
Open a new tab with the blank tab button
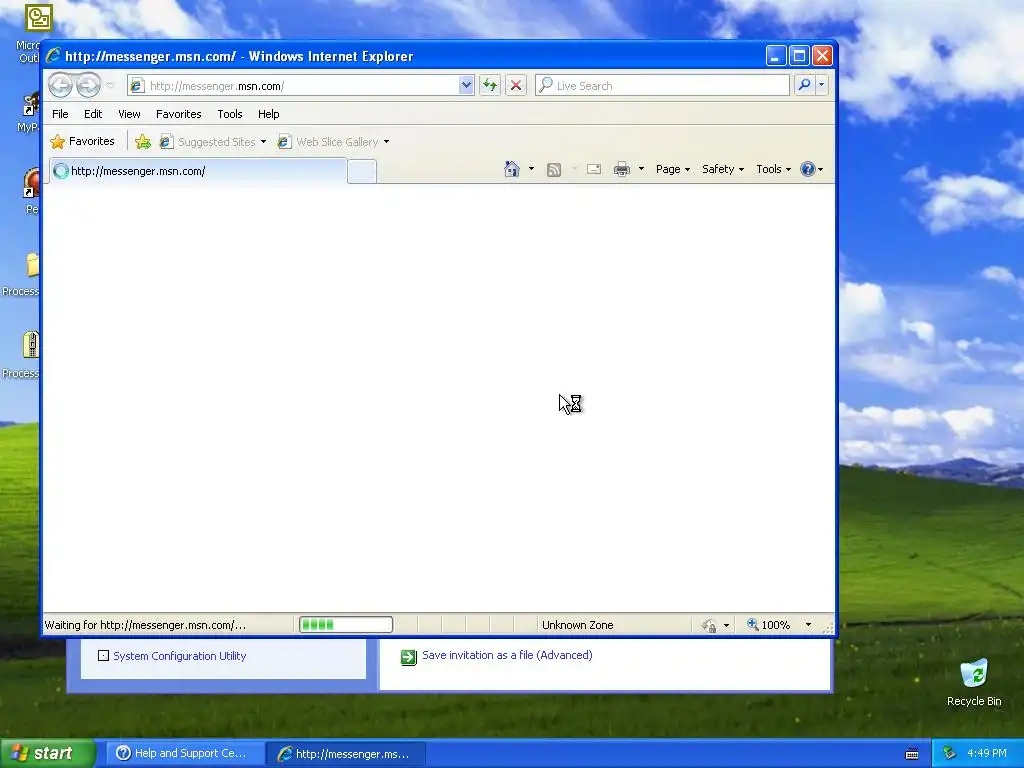point(362,172)
